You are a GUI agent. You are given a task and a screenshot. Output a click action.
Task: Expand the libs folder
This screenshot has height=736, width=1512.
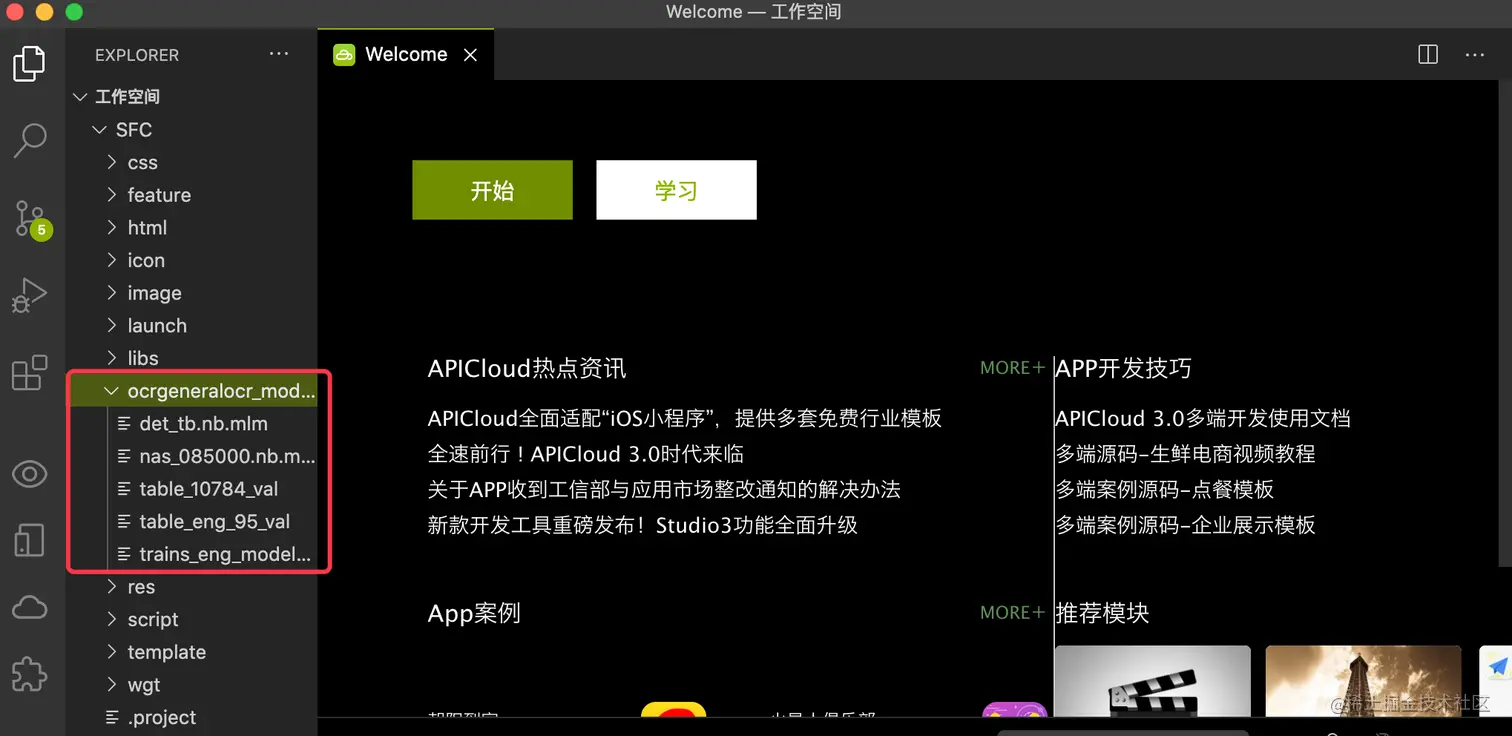[x=192, y=358]
